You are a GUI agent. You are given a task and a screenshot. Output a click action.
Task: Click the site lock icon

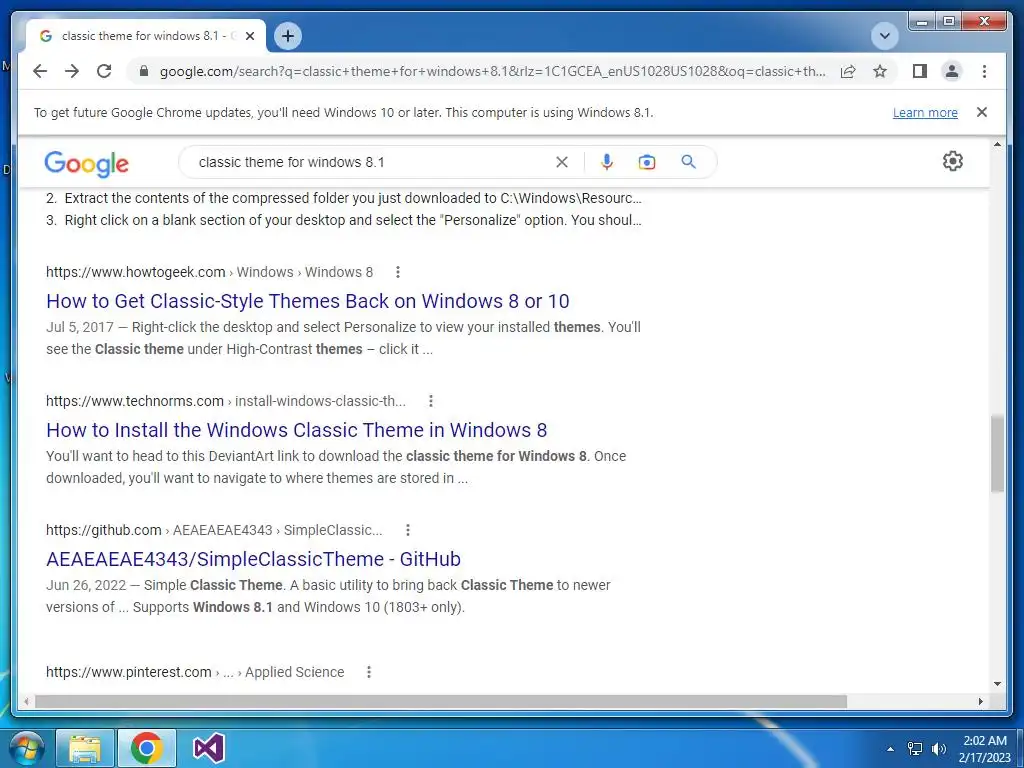pos(144,71)
